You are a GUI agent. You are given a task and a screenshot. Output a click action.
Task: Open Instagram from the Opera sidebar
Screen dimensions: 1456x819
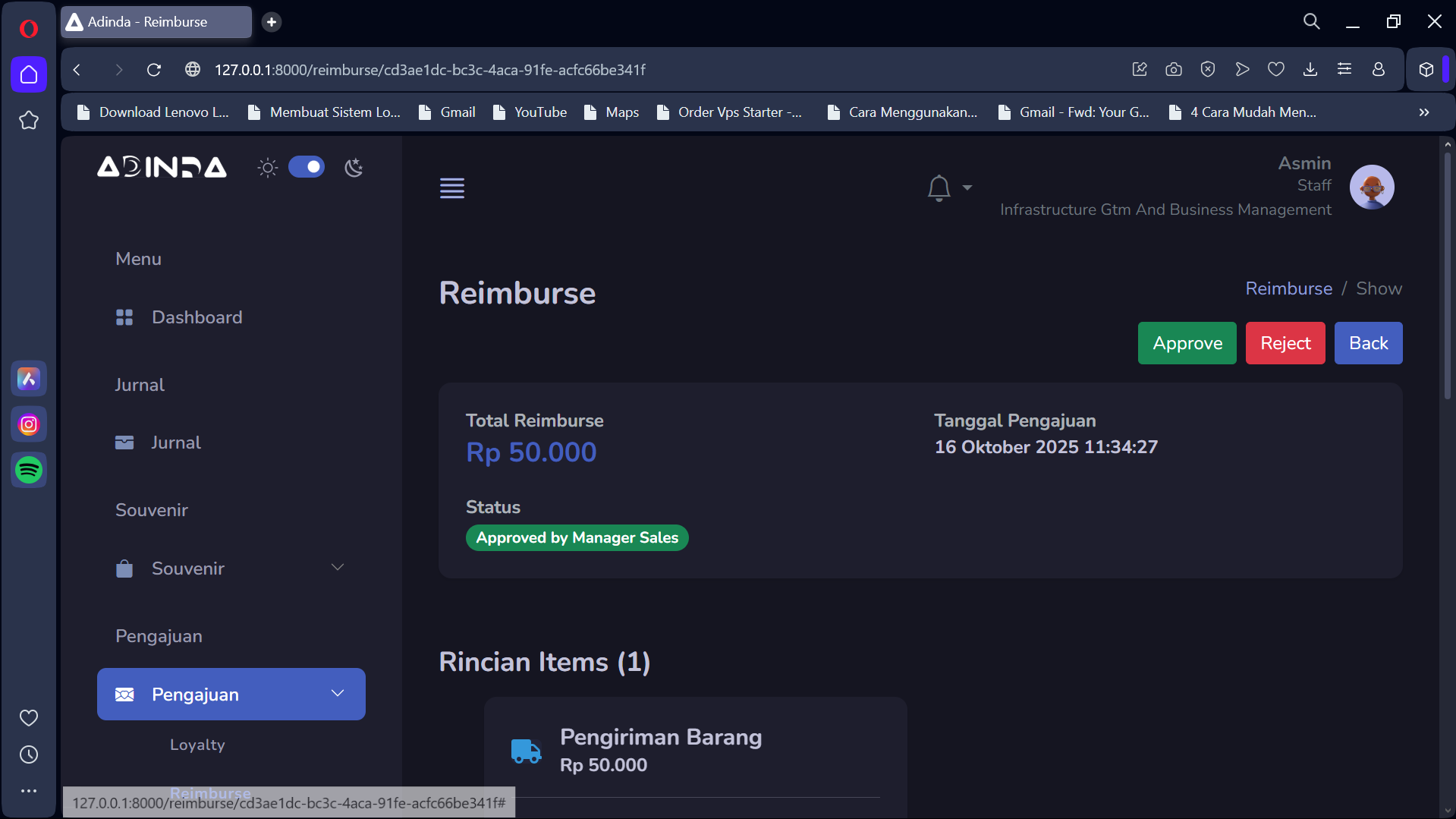tap(29, 424)
